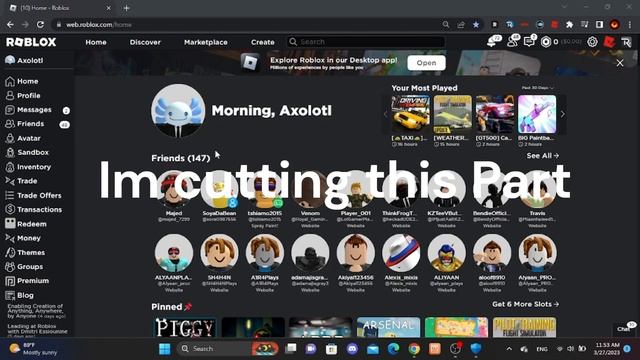This screenshot has height=360, width=640.
Task: Open the Robux balance icon
Action: (x=546, y=42)
